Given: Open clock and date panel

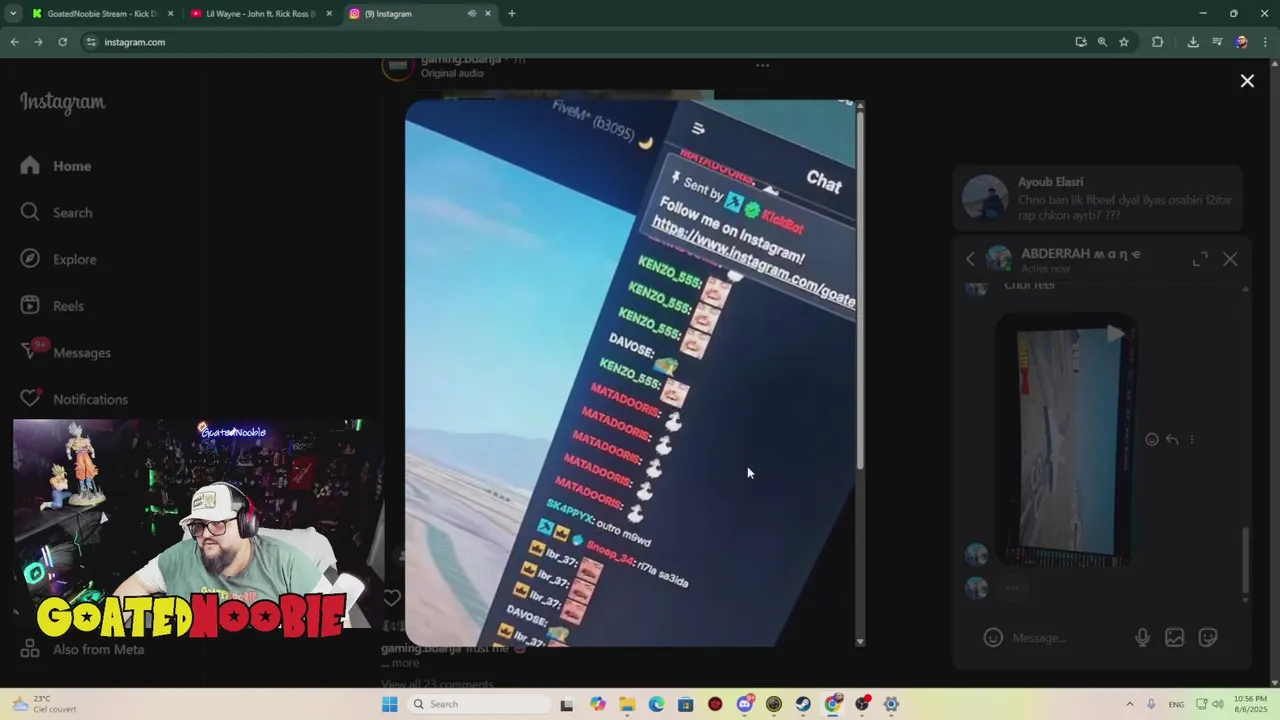Looking at the screenshot, I should [1250, 704].
